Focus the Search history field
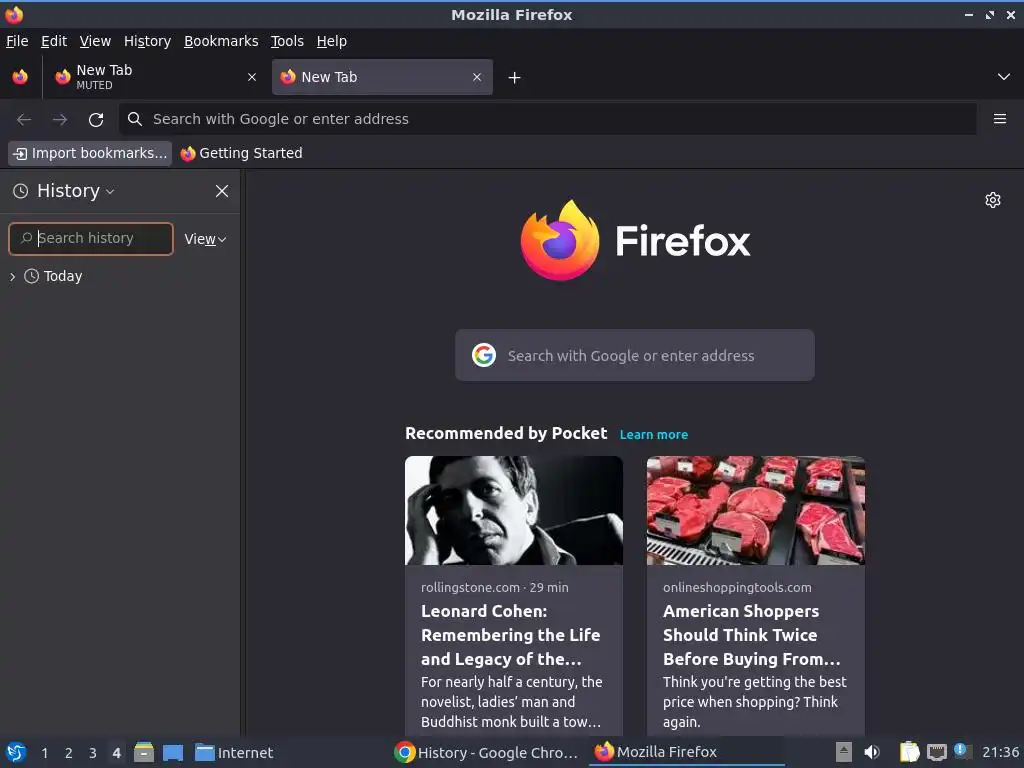1024x768 pixels. pyautogui.click(x=91, y=238)
